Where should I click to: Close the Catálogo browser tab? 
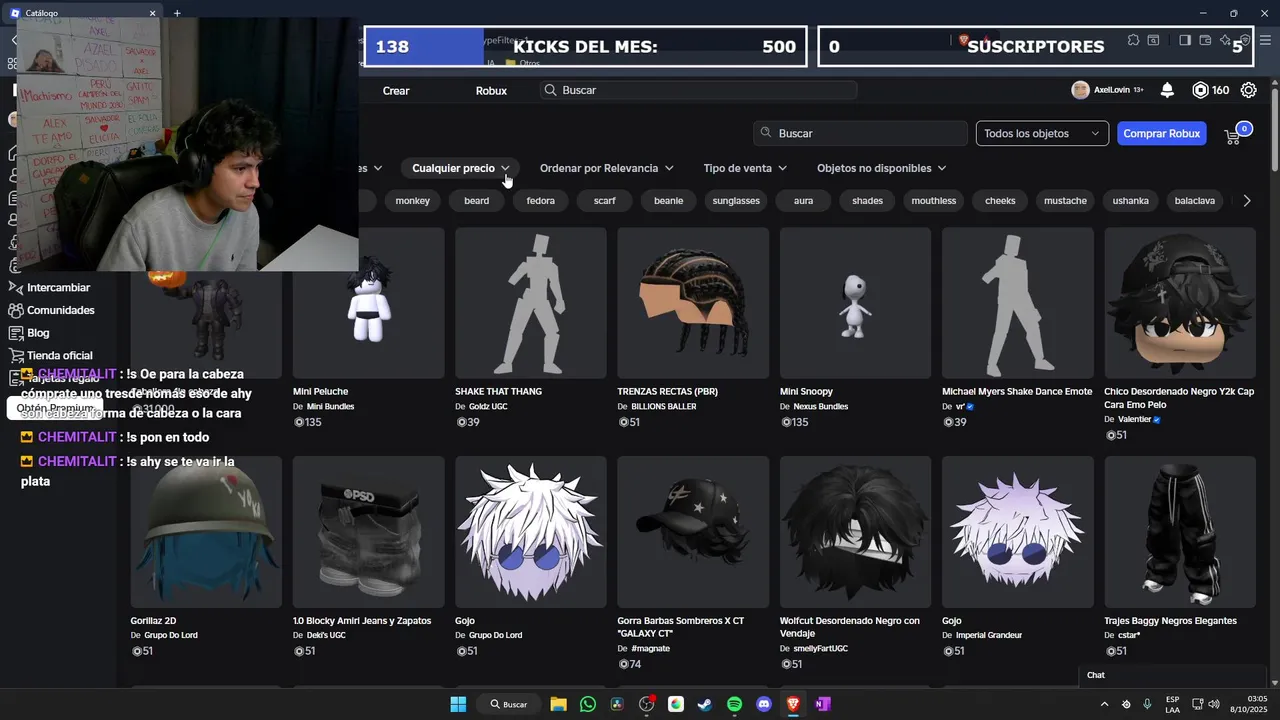point(153,13)
